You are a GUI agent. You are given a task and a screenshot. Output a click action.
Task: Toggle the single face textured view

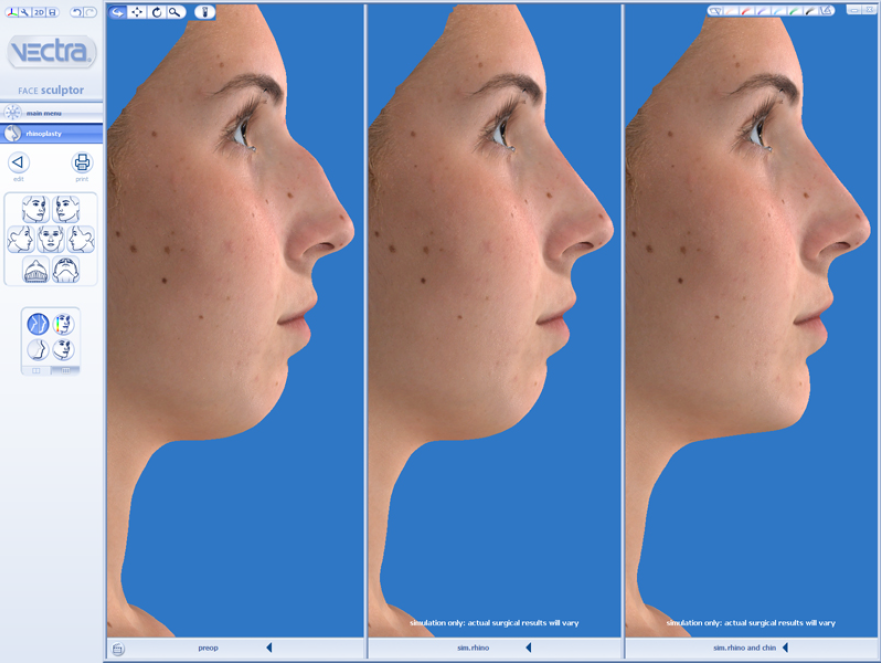[63, 349]
